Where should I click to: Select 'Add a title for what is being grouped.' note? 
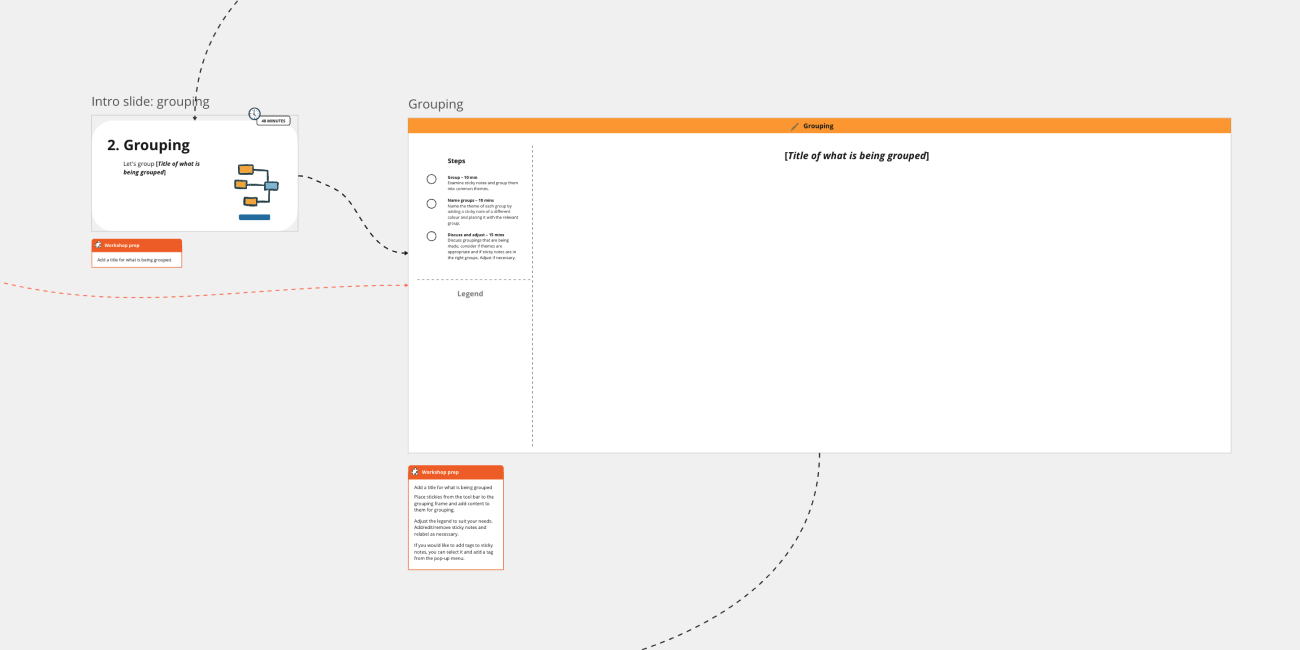[135, 260]
